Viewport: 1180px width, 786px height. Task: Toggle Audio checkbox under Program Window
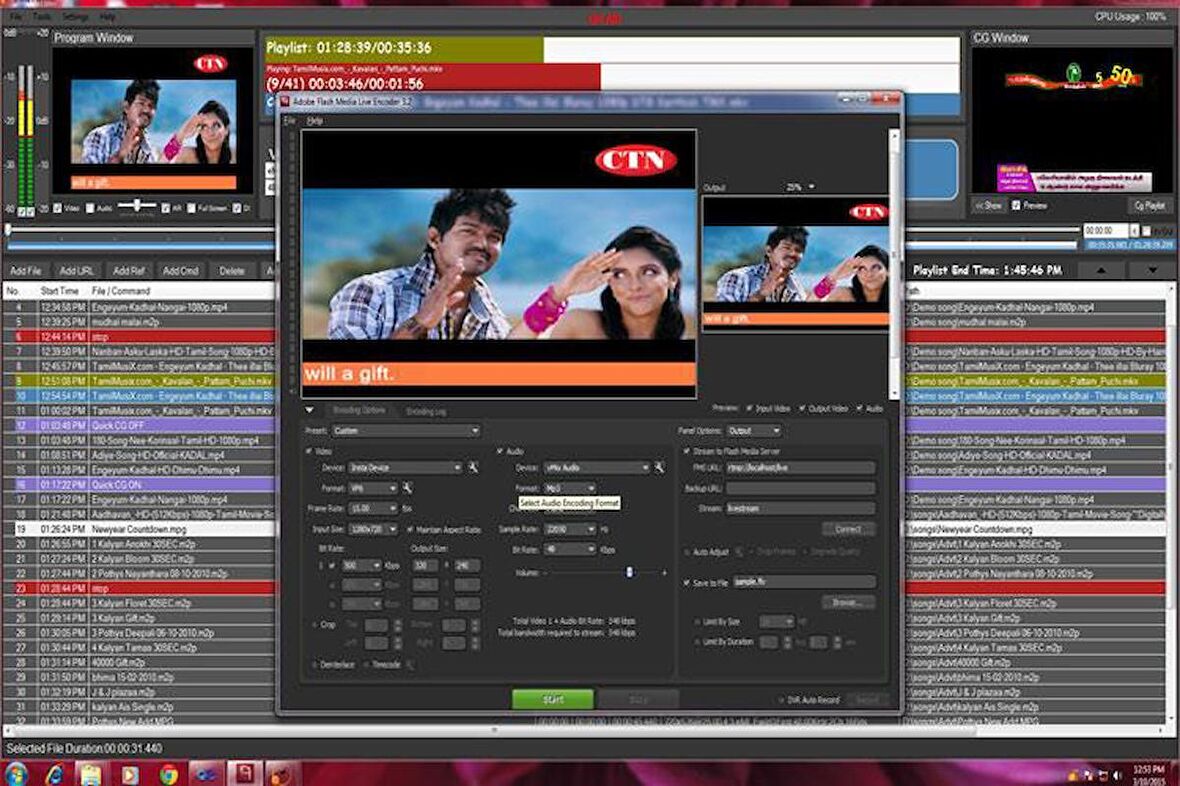(x=90, y=208)
